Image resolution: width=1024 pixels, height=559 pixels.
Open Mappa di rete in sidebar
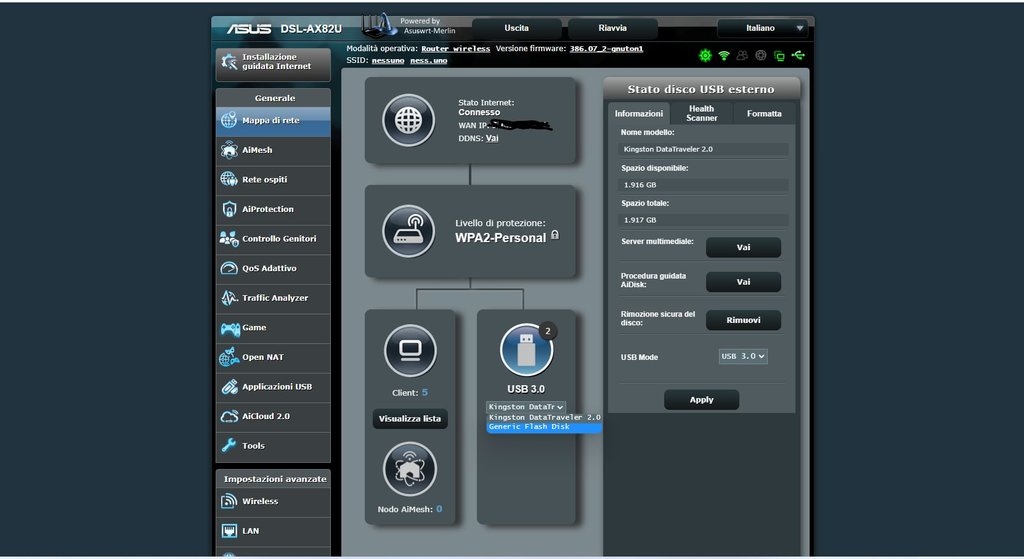click(x=273, y=121)
